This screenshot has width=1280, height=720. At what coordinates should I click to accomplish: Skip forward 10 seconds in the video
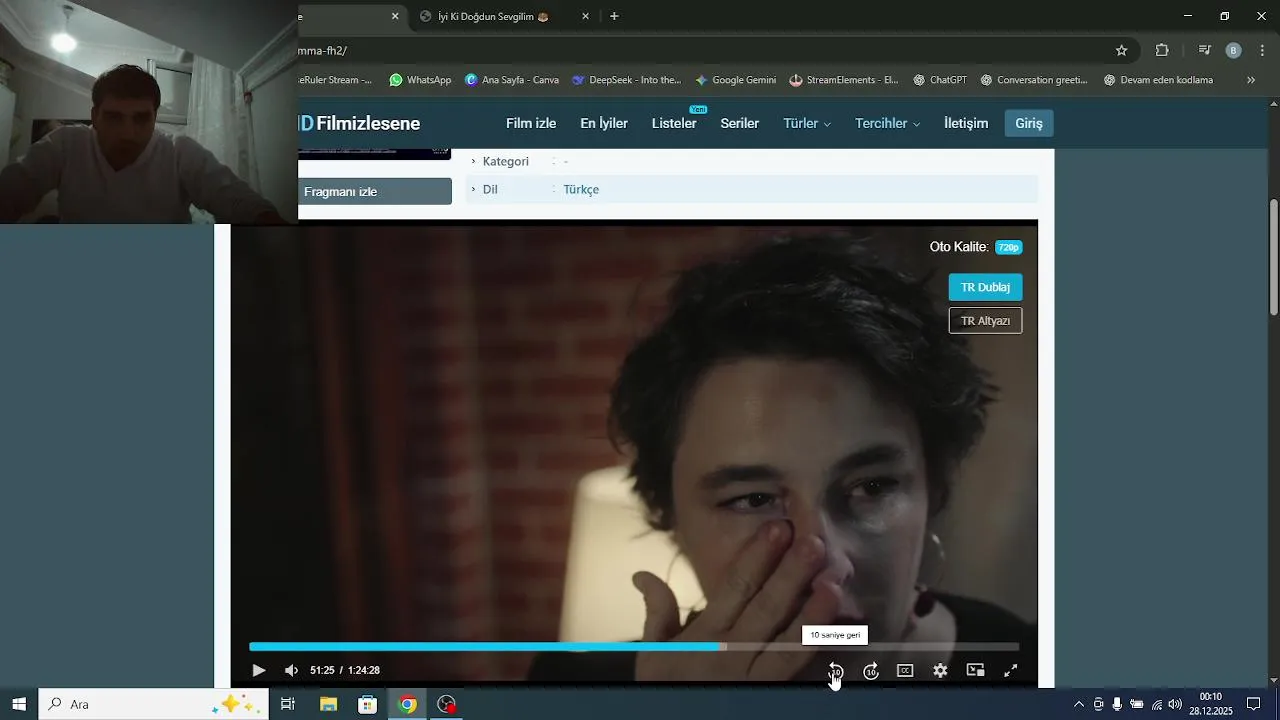871,670
